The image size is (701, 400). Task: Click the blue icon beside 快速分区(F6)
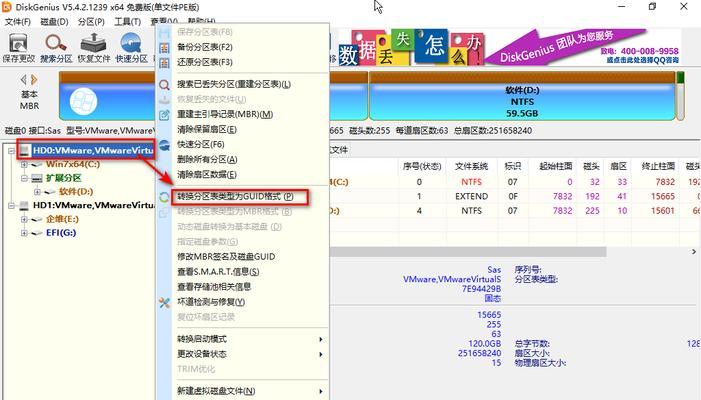coord(165,145)
